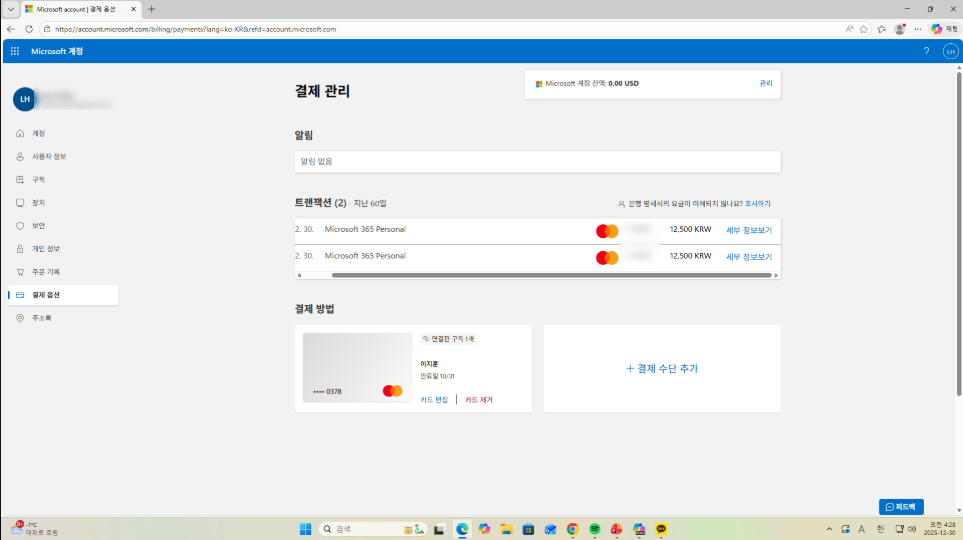This screenshot has height=540, width=963.
Task: Open the Microsoft app launcher grid
Action: point(15,51)
